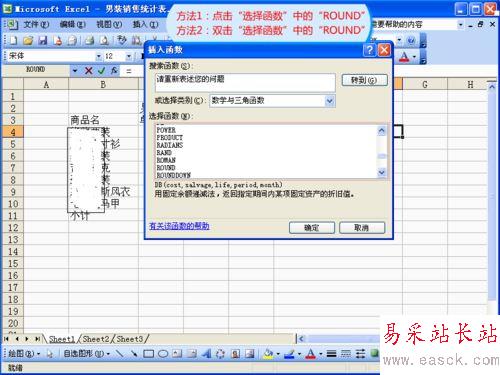Viewport: 500px width, 375px height.
Task: Click the Print Preview icon
Action: tap(104, 41)
